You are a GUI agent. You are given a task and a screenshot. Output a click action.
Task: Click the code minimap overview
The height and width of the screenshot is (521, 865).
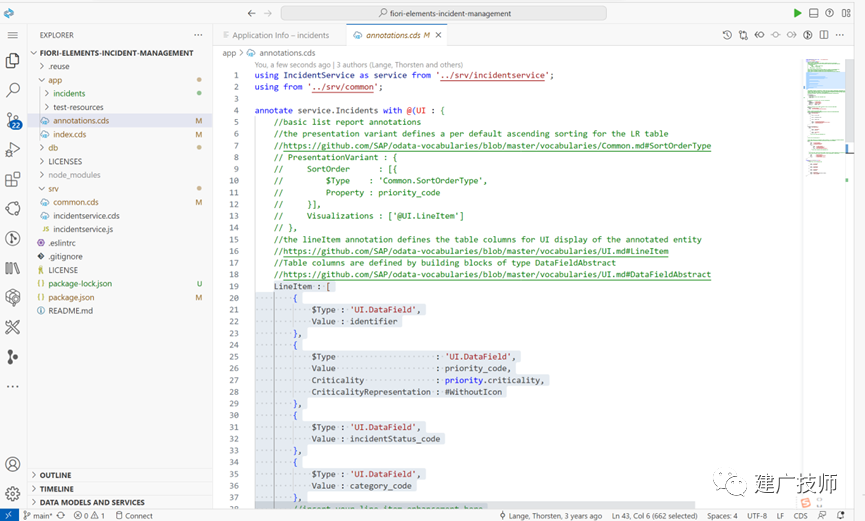click(825, 119)
